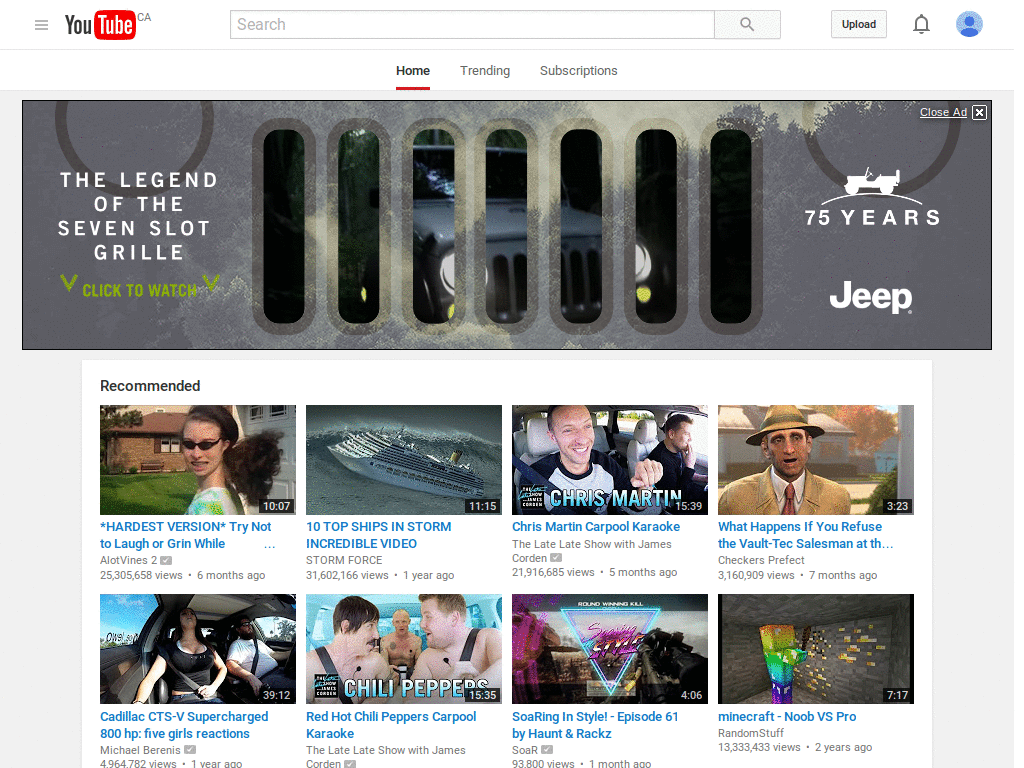
Task: Click the 75 Years Jeep emblem
Action: (x=872, y=198)
